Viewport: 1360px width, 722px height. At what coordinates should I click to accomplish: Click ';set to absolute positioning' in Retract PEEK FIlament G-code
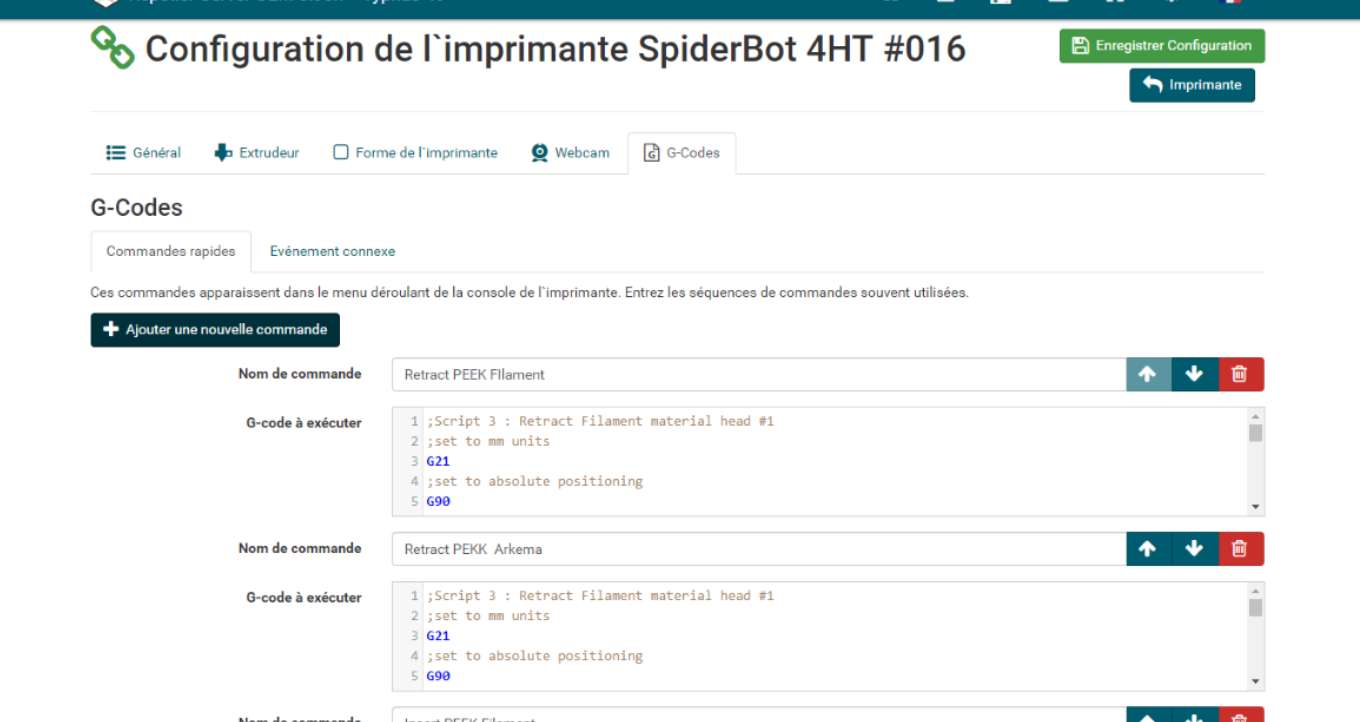(x=534, y=481)
